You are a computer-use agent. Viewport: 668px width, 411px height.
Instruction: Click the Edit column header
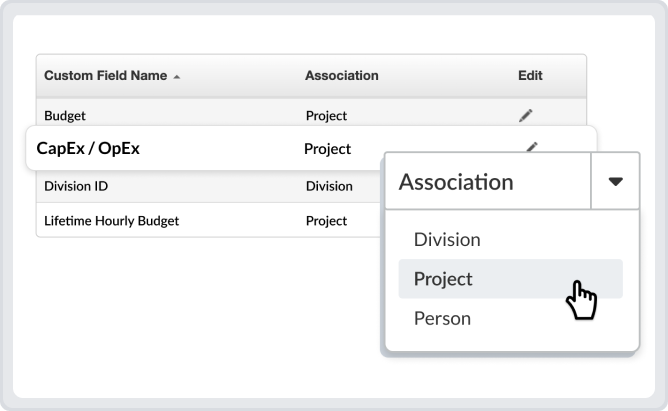530,76
